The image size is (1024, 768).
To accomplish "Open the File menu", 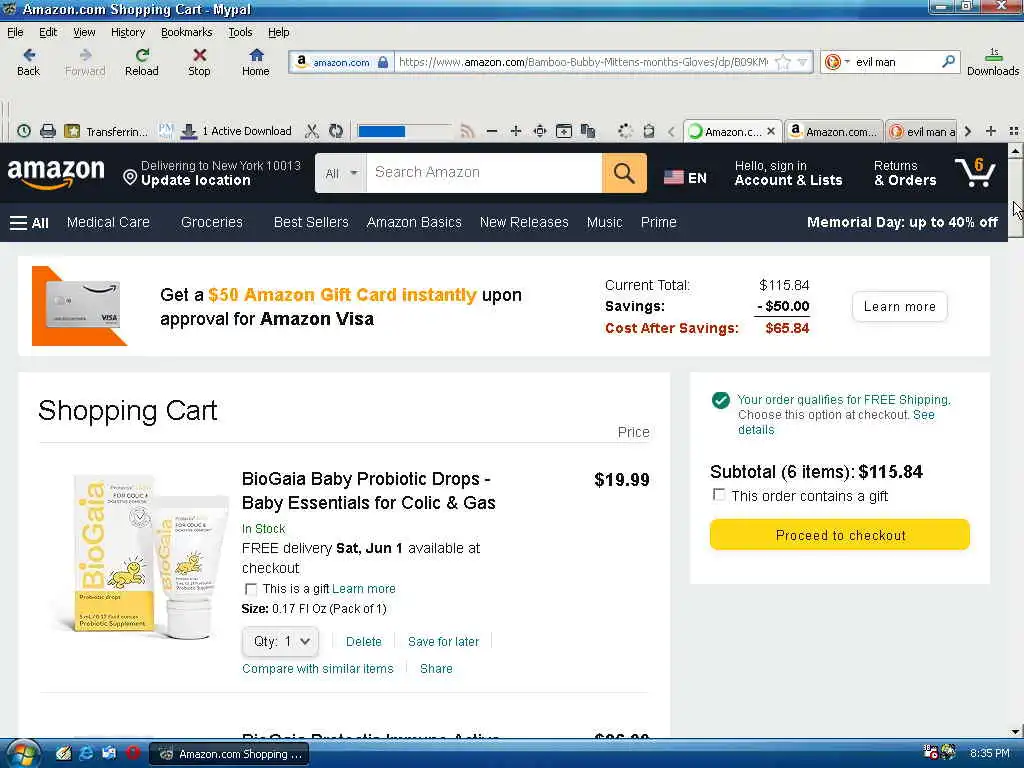I will [15, 32].
